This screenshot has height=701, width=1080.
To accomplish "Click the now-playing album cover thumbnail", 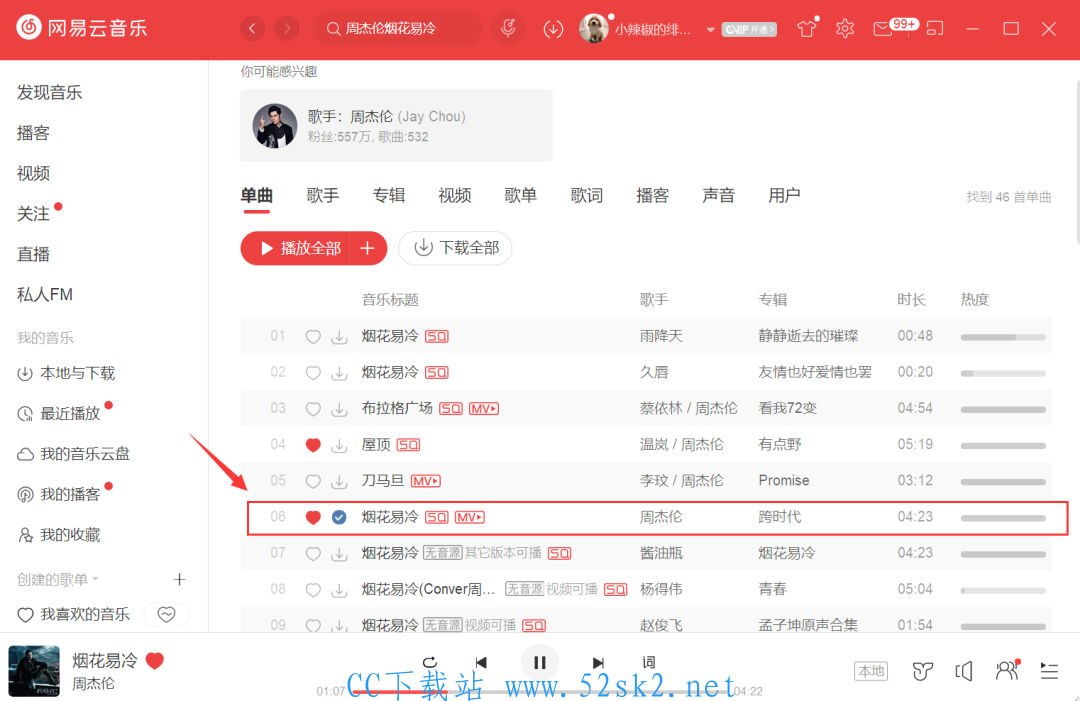I will tap(34, 671).
